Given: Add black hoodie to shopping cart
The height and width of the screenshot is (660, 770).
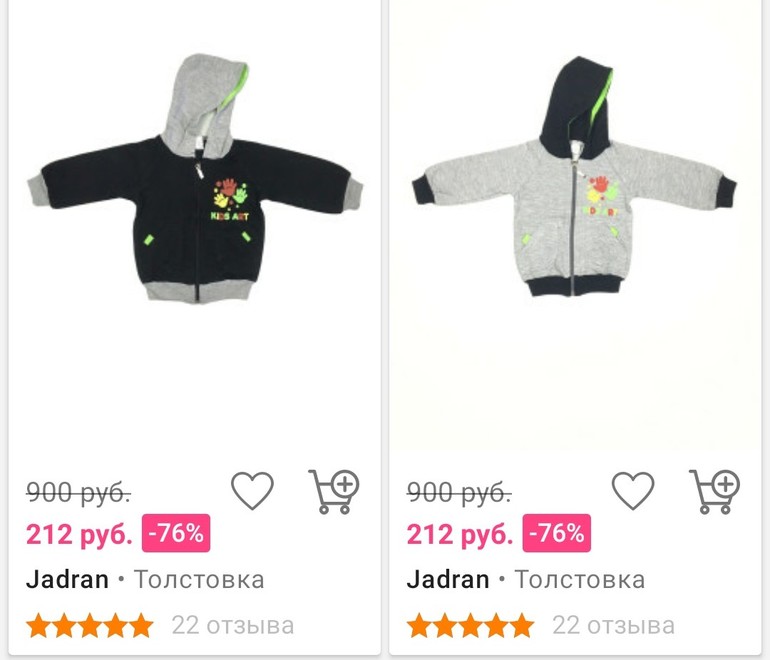Looking at the screenshot, I should click(x=334, y=492).
